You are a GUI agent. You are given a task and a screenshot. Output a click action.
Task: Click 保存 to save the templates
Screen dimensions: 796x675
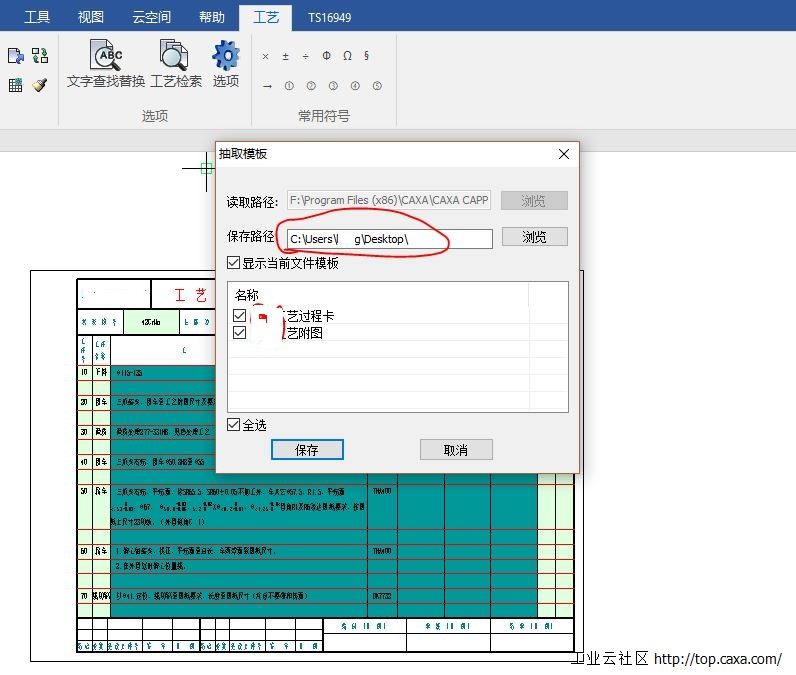click(x=307, y=450)
